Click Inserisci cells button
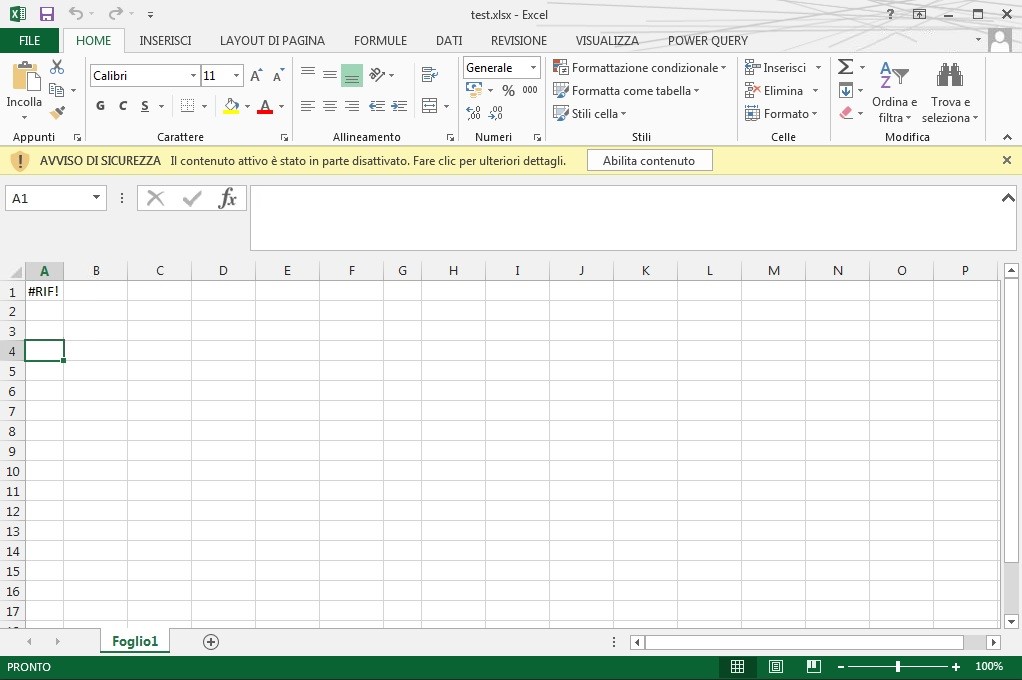The image size is (1022, 680). coord(776,68)
